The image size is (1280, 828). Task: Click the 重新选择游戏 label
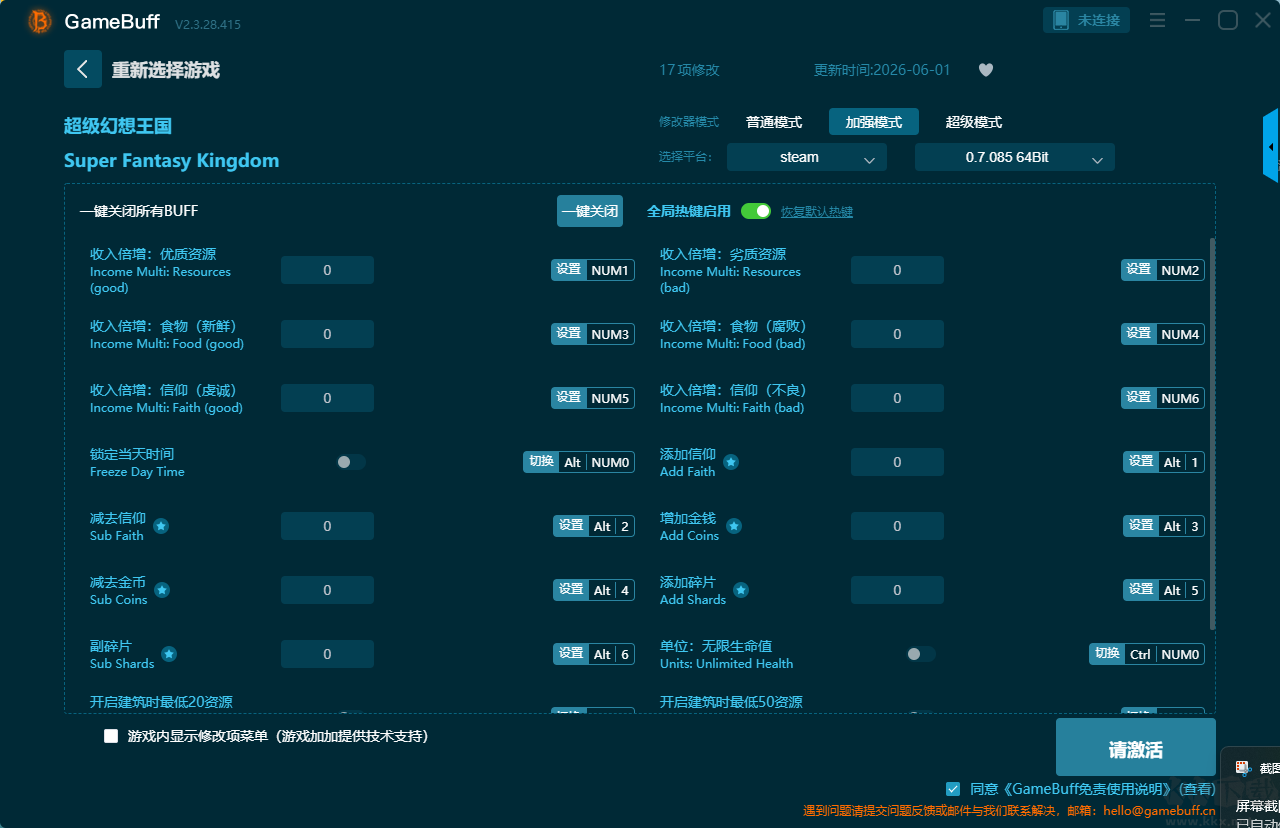166,70
